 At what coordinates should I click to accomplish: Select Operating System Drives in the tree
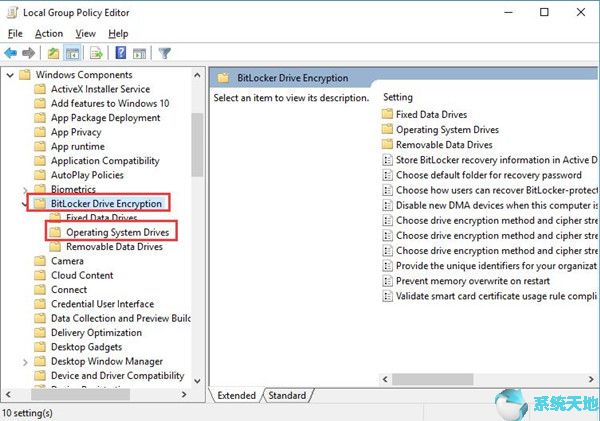(115, 232)
